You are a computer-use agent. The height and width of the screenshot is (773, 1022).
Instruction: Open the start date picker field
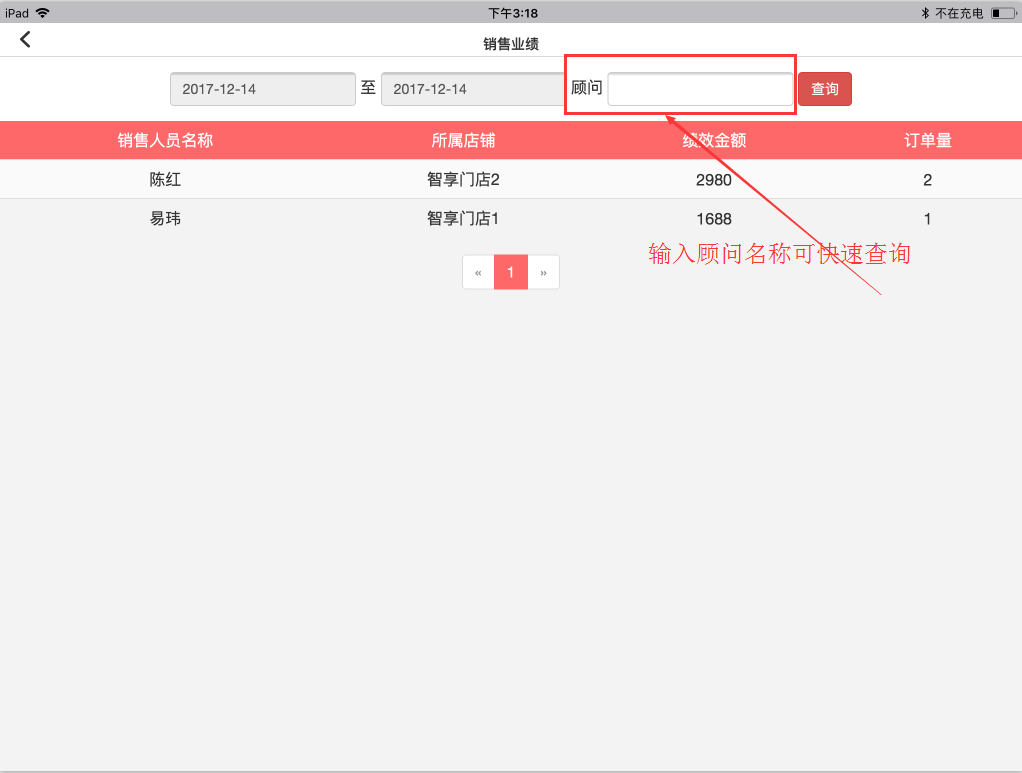pos(263,89)
